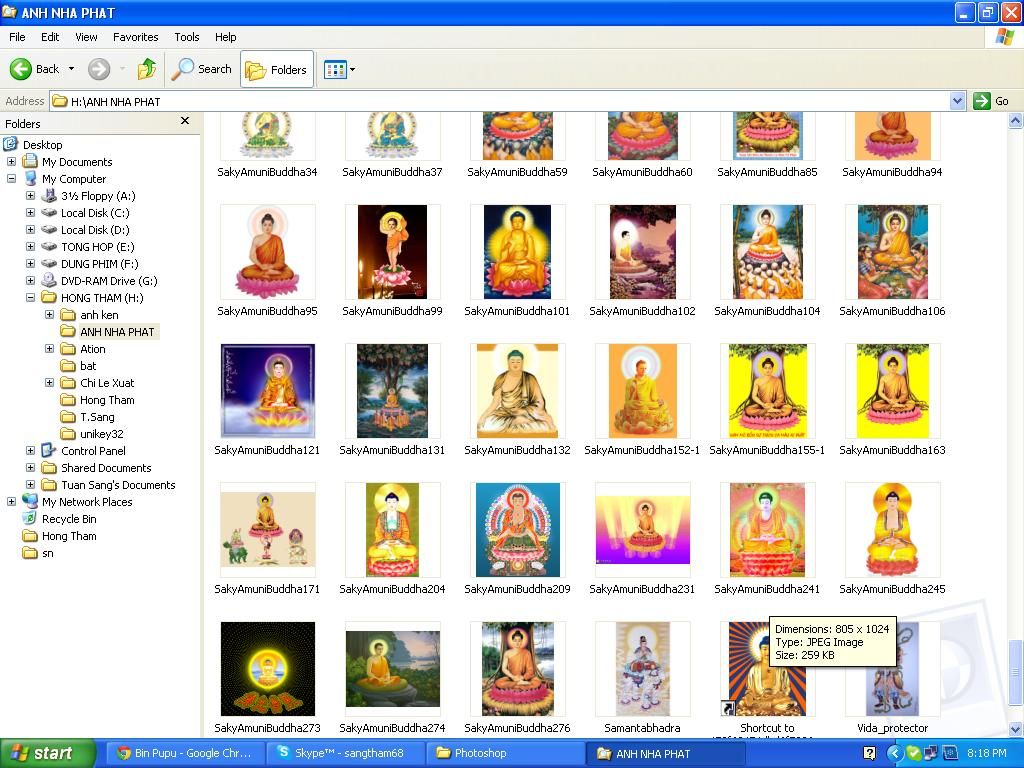The height and width of the screenshot is (768, 1024).
Task: Expand TONG HOP (E:) node
Action: pyautogui.click(x=30, y=246)
